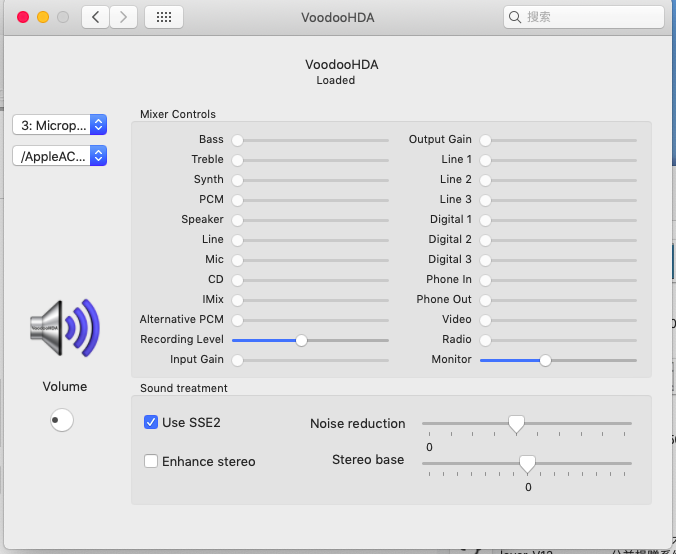The image size is (676, 554).
Task: Click the Line 3 slider handle
Action: coord(485,200)
